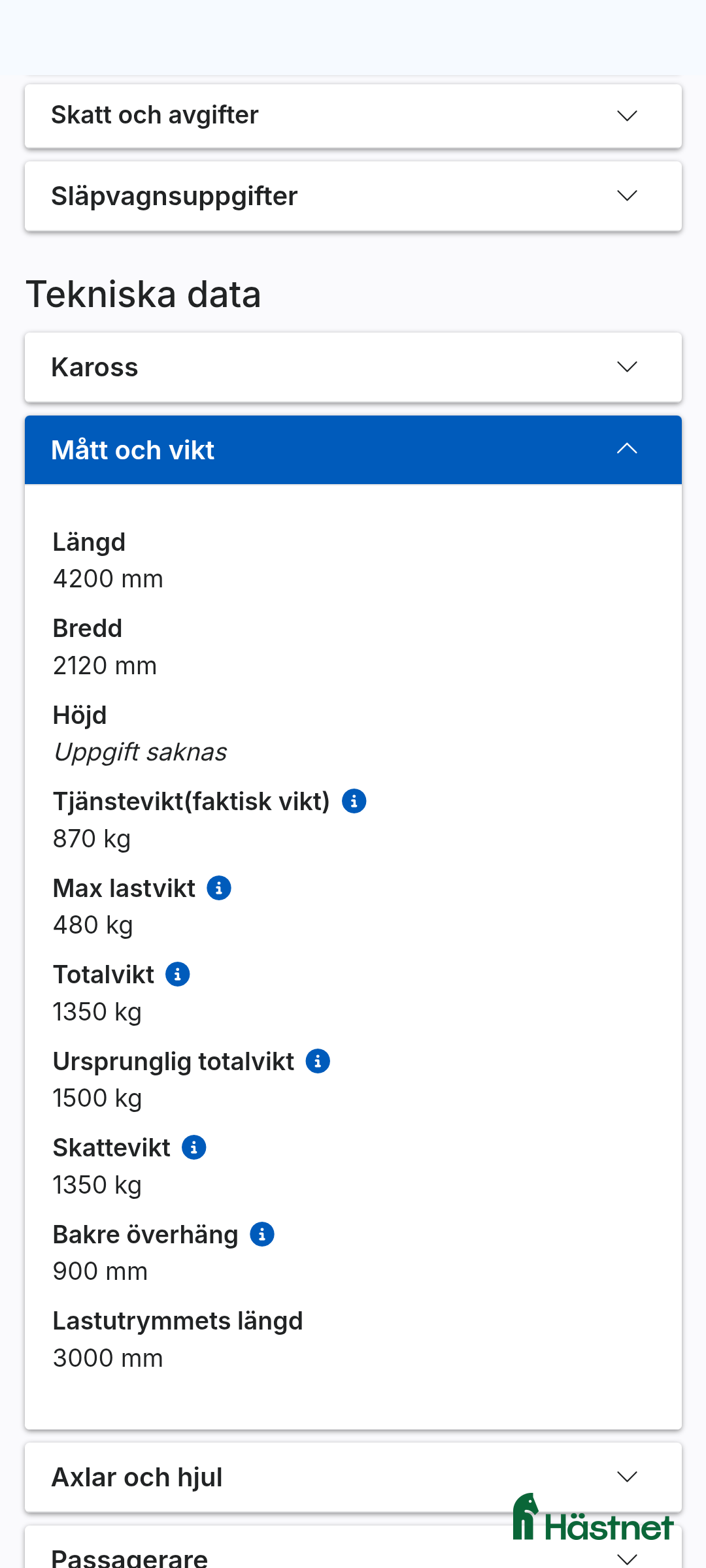Expand the Skatt och avgifter section
This screenshot has height=1568, width=706.
pos(353,115)
